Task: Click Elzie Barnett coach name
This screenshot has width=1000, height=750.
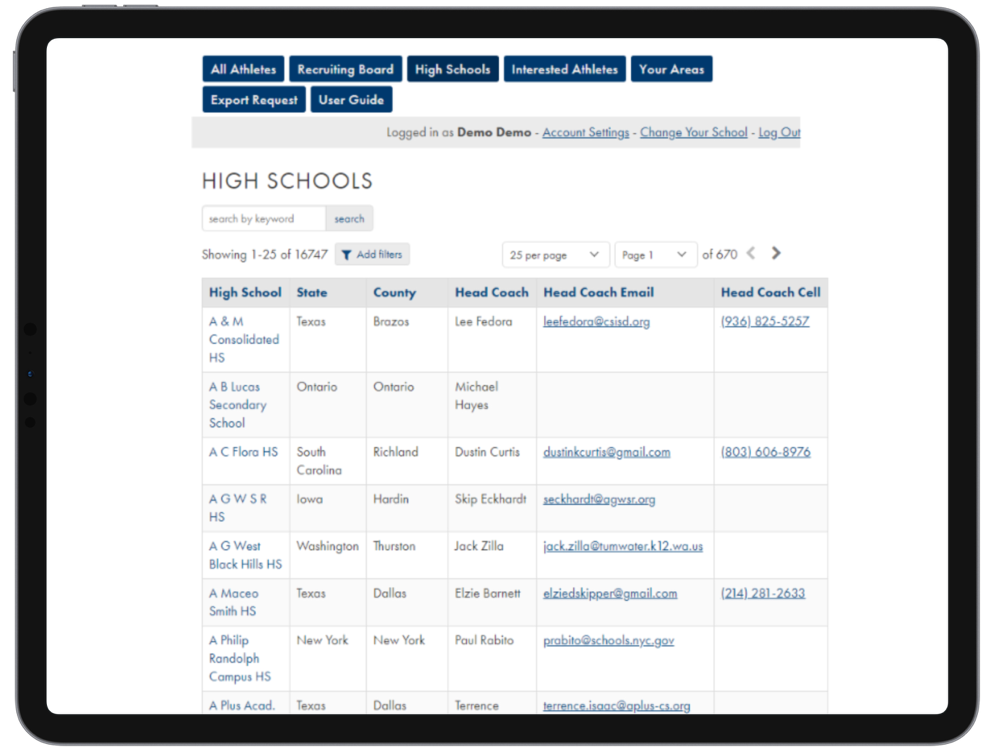Action: click(487, 593)
